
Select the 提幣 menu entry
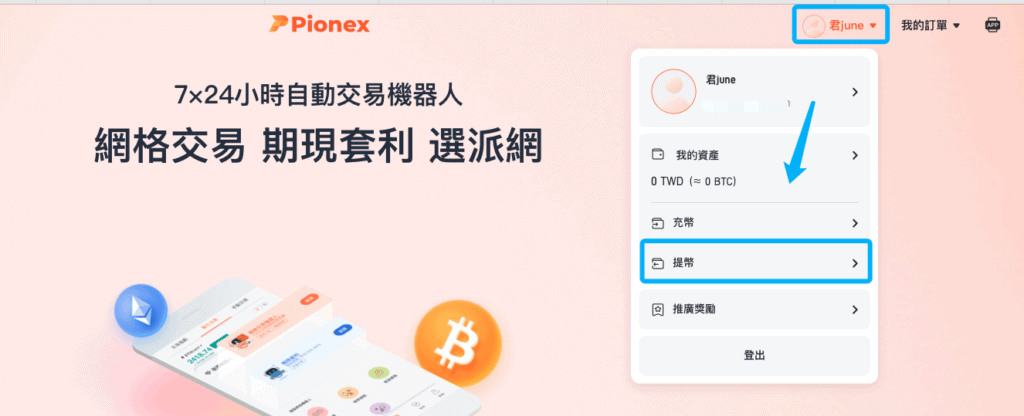click(756, 263)
